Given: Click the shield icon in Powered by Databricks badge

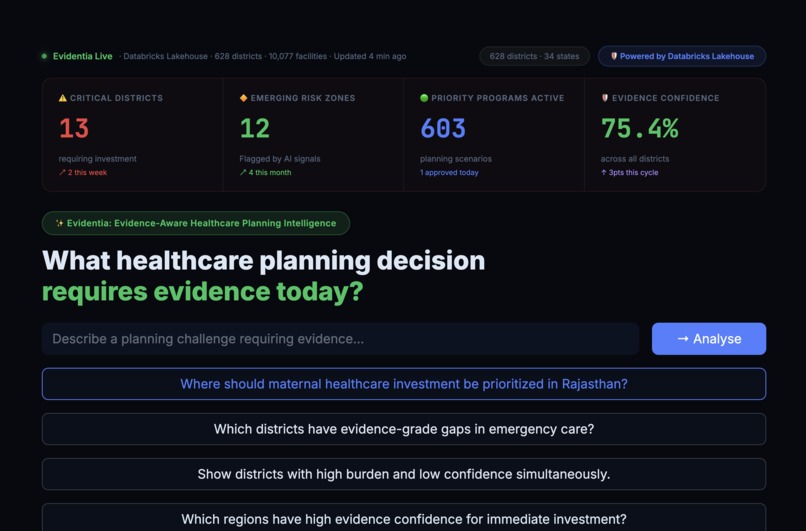Looking at the screenshot, I should (x=614, y=56).
